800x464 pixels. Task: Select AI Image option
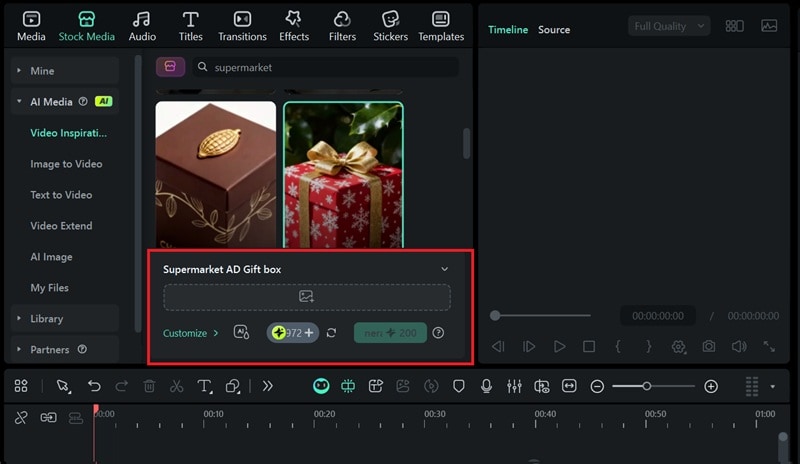pyautogui.click(x=51, y=257)
